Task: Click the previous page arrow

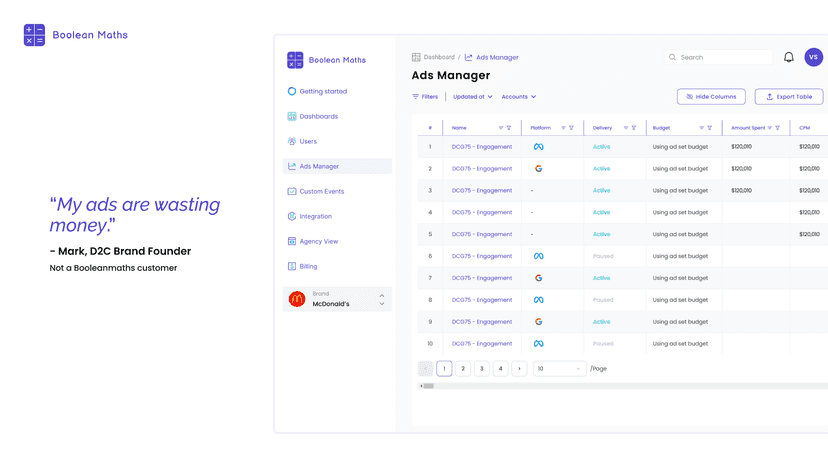Action: tap(425, 369)
